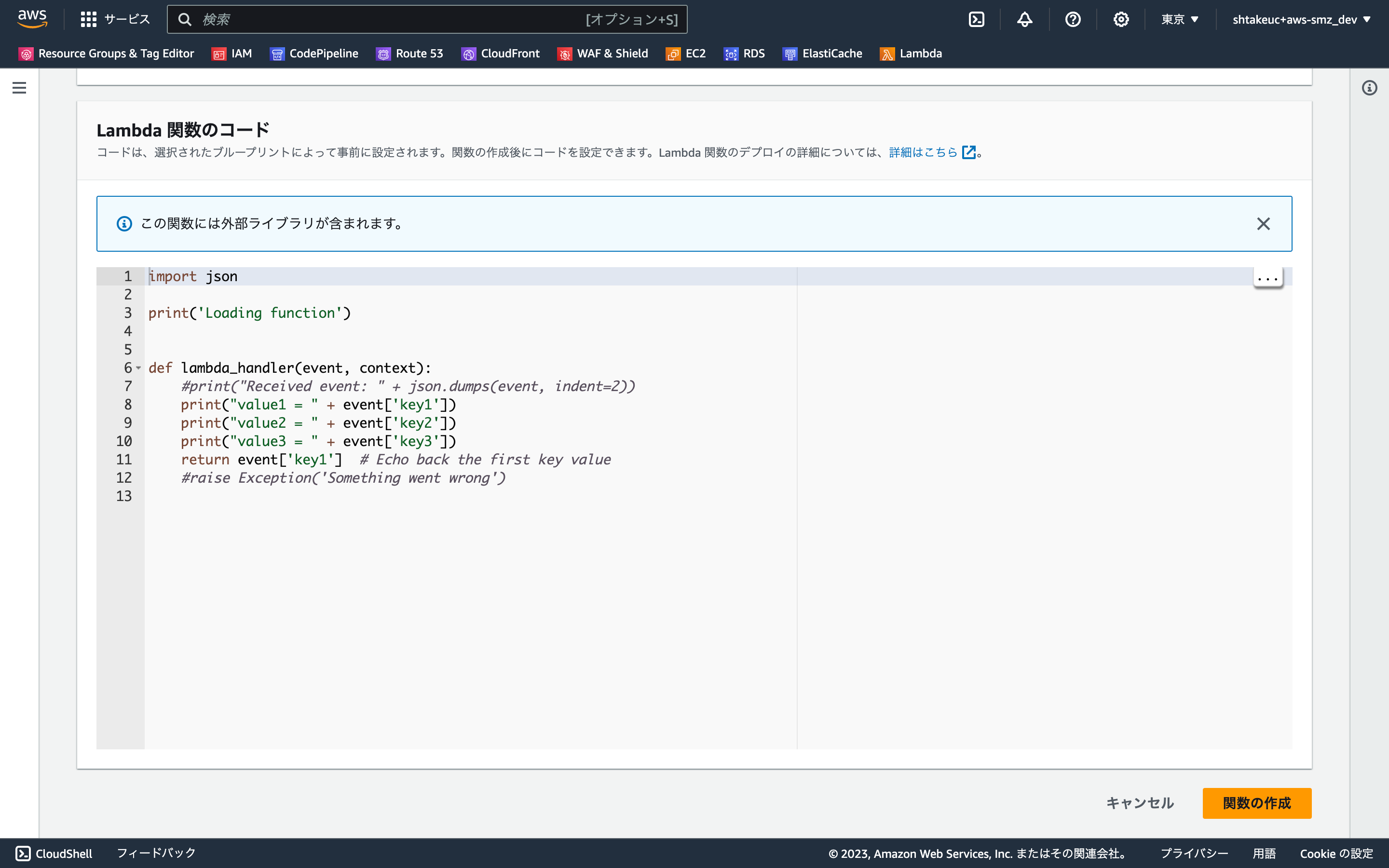The width and height of the screenshot is (1389, 868).
Task: Open フィードバック in footer
Action: point(156,853)
